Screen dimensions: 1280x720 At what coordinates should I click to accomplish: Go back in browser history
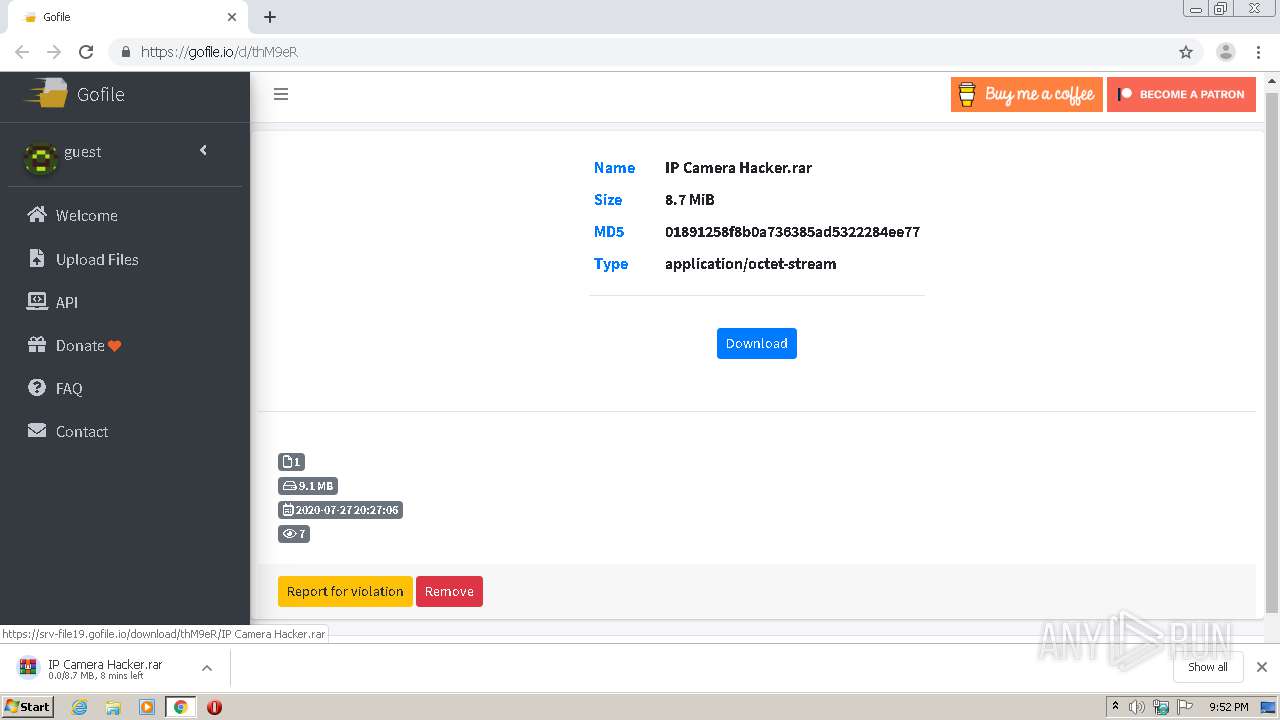click(22, 52)
